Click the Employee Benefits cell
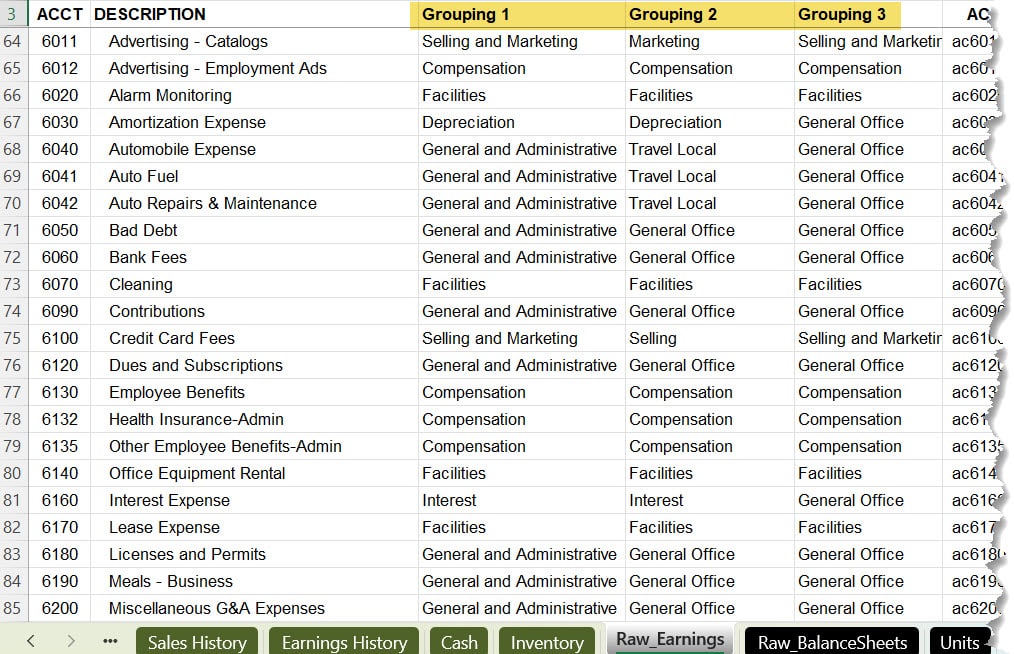 tap(254, 392)
